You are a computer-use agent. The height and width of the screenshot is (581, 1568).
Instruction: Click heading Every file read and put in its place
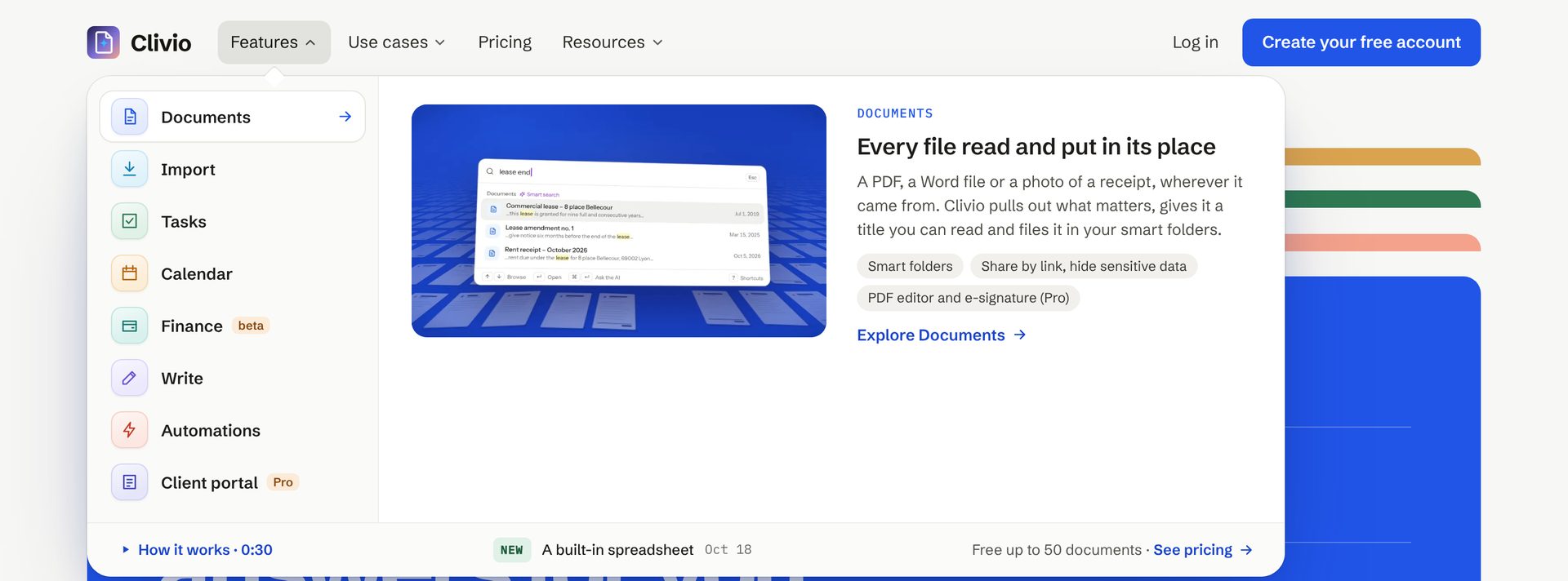pyautogui.click(x=1036, y=147)
